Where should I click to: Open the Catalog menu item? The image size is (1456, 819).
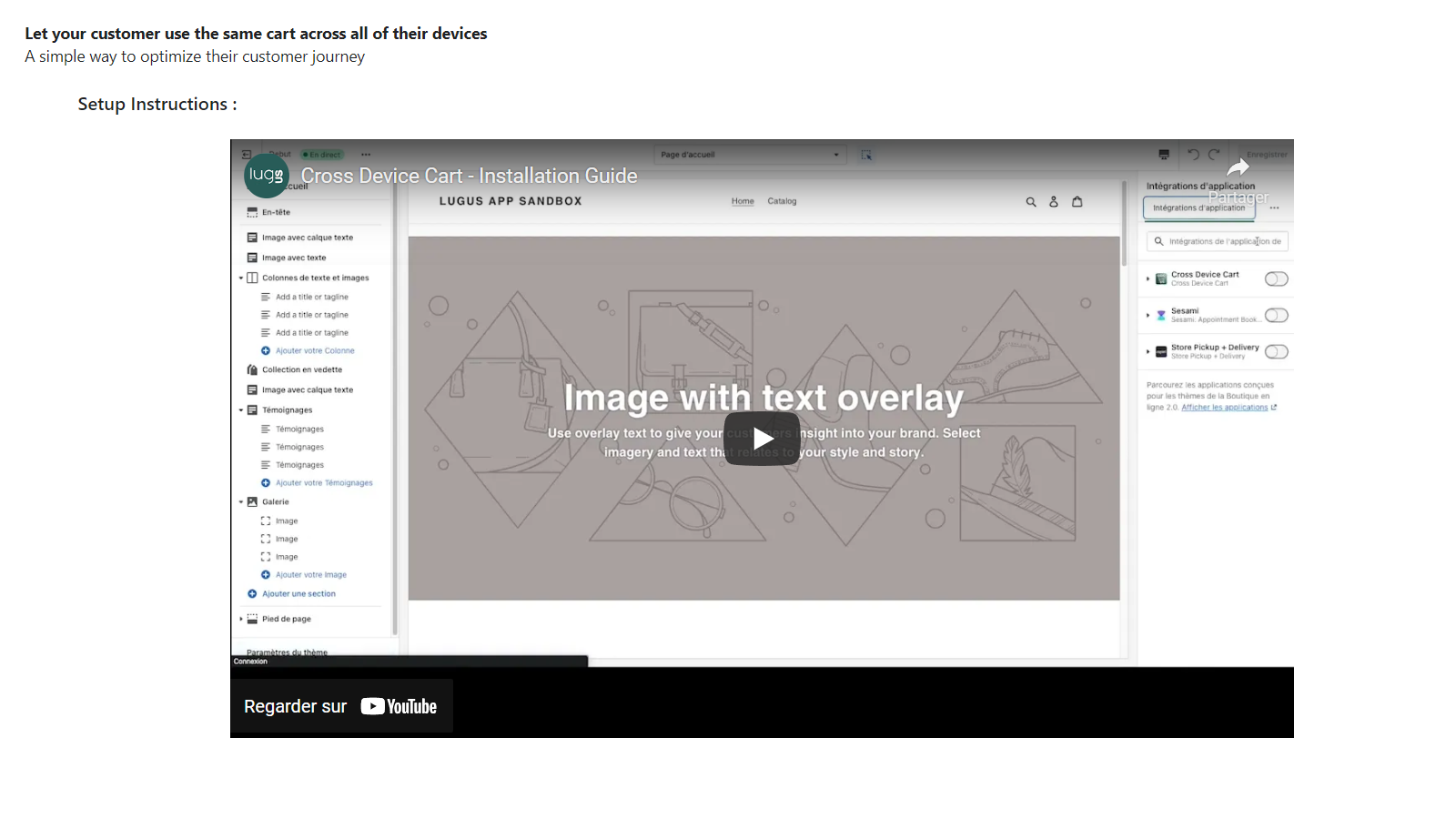point(782,201)
